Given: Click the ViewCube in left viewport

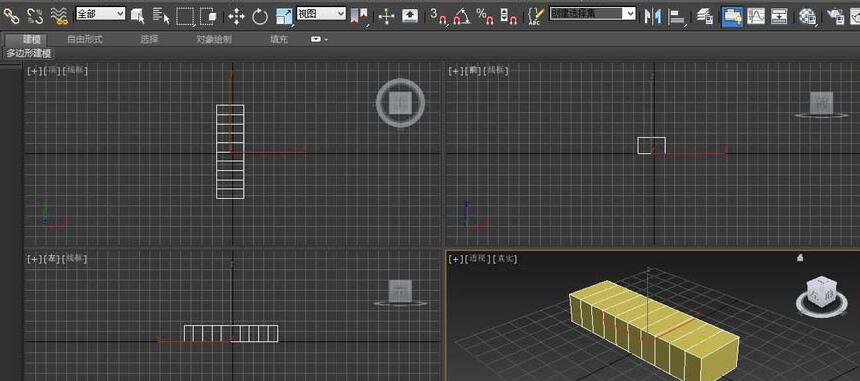Looking at the screenshot, I should click(400, 291).
